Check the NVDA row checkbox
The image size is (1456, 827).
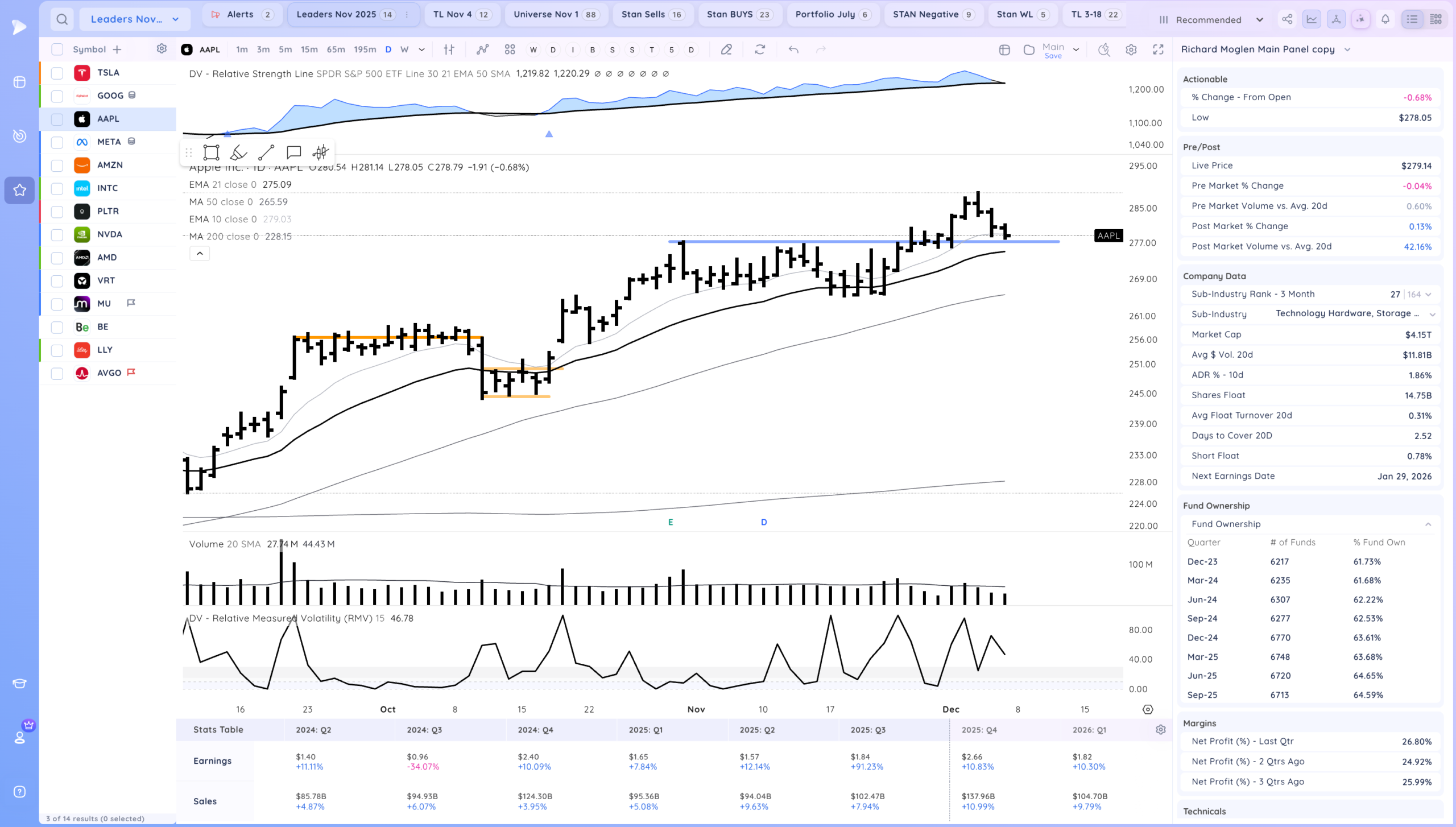click(57, 234)
